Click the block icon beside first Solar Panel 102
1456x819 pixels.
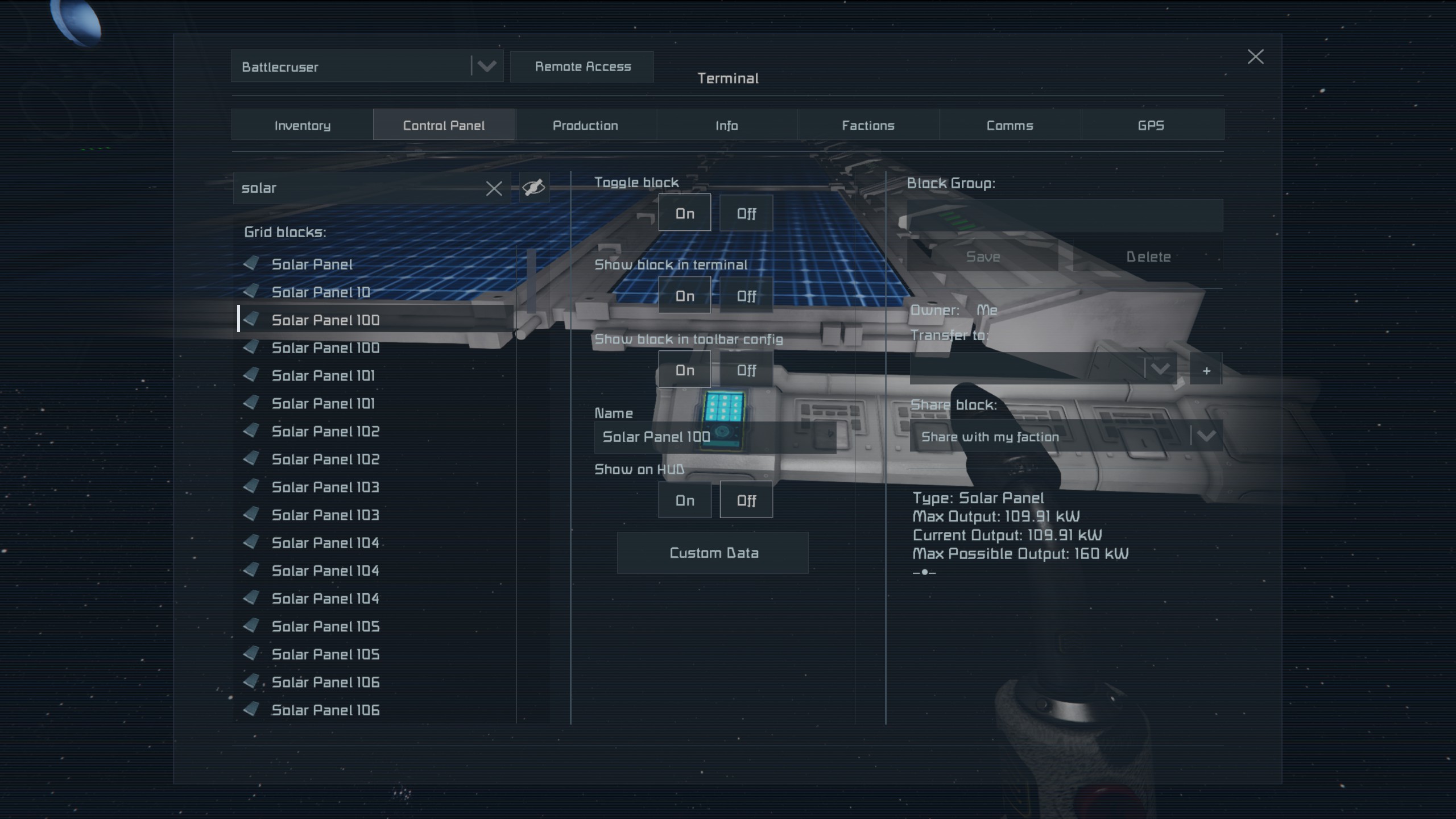pos(251,431)
